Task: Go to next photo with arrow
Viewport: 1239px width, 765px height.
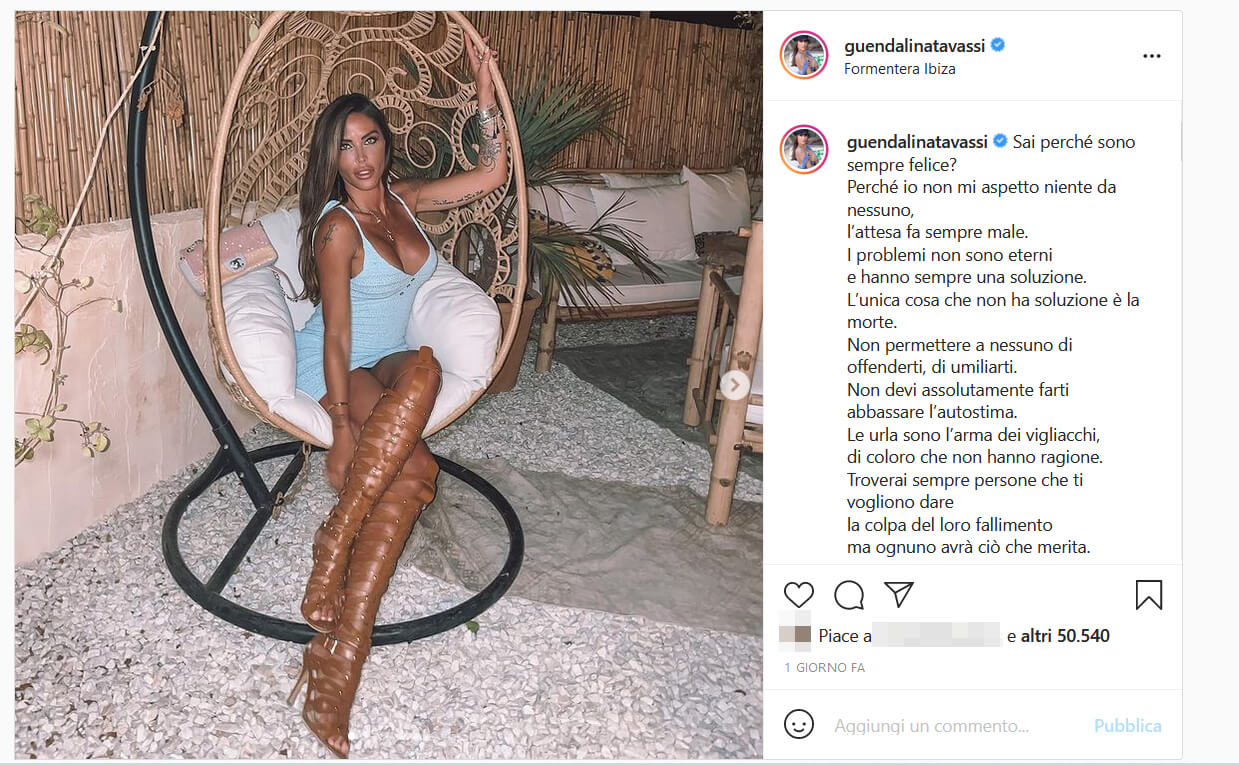Action: [735, 385]
